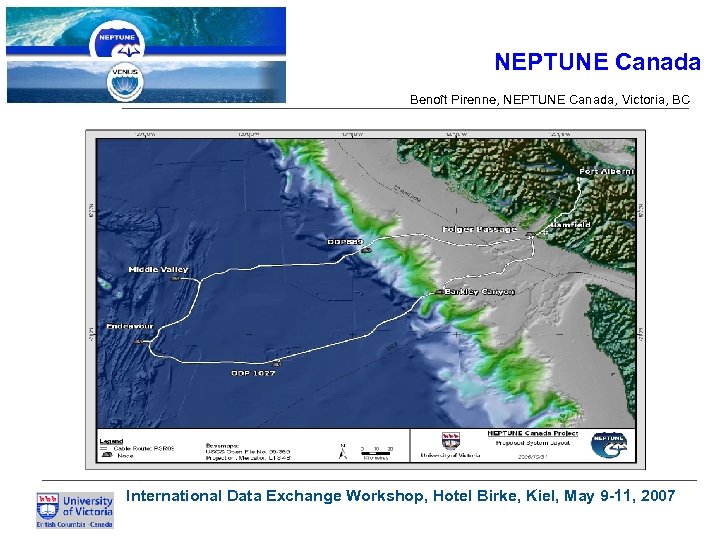
Task: Click the node symbol near Endeavour
Action: pos(139,341)
